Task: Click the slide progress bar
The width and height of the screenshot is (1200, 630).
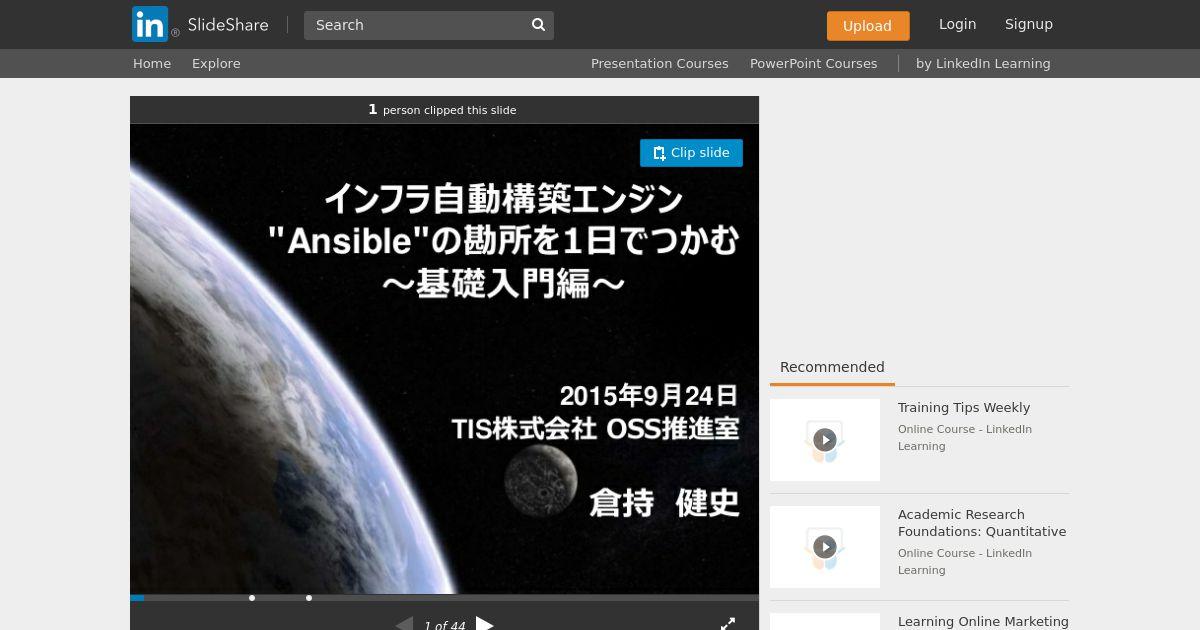Action: click(444, 598)
